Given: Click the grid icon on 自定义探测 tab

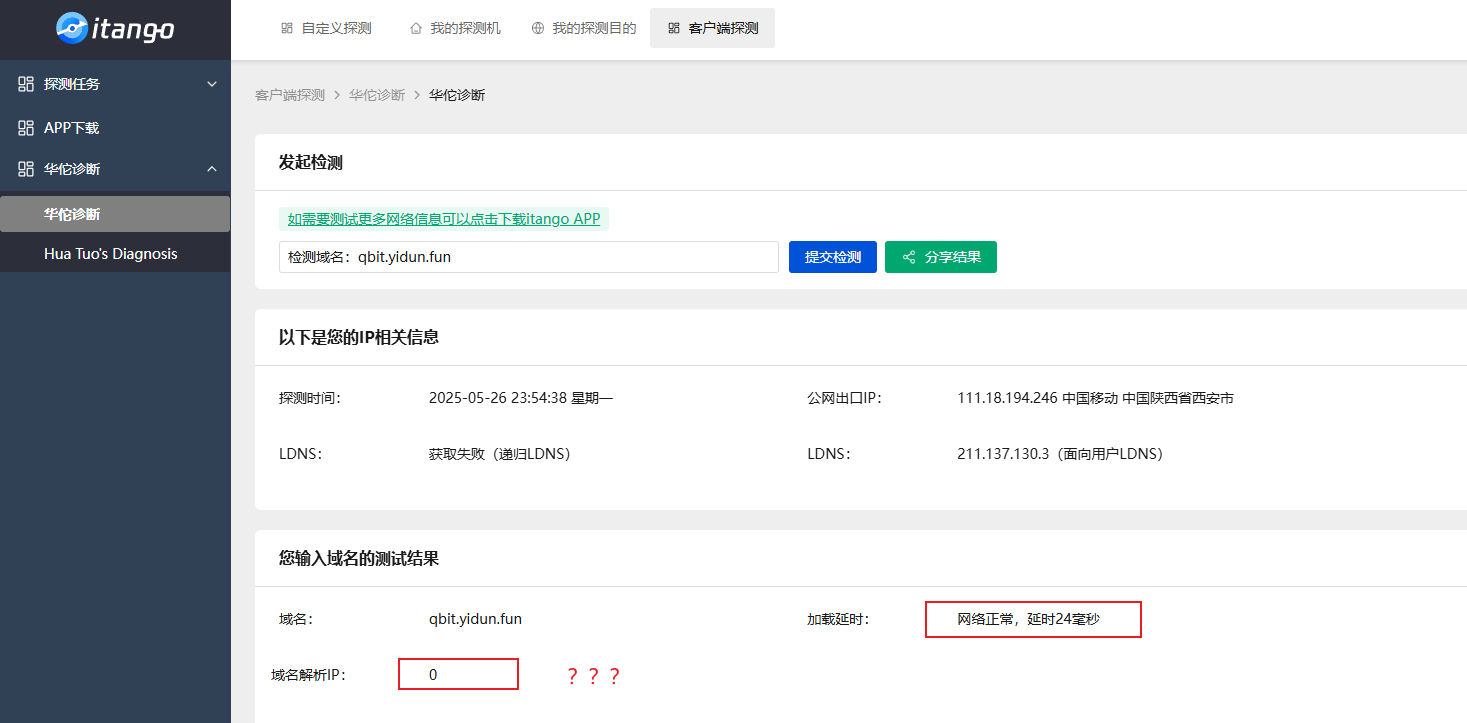Looking at the screenshot, I should point(287,28).
